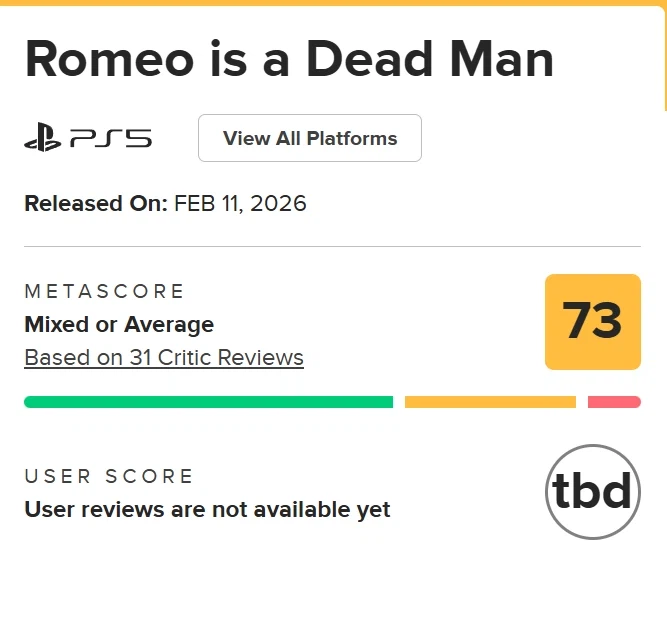Click the FEB 11, 2026 release date
The image size is (667, 622).
(x=240, y=204)
